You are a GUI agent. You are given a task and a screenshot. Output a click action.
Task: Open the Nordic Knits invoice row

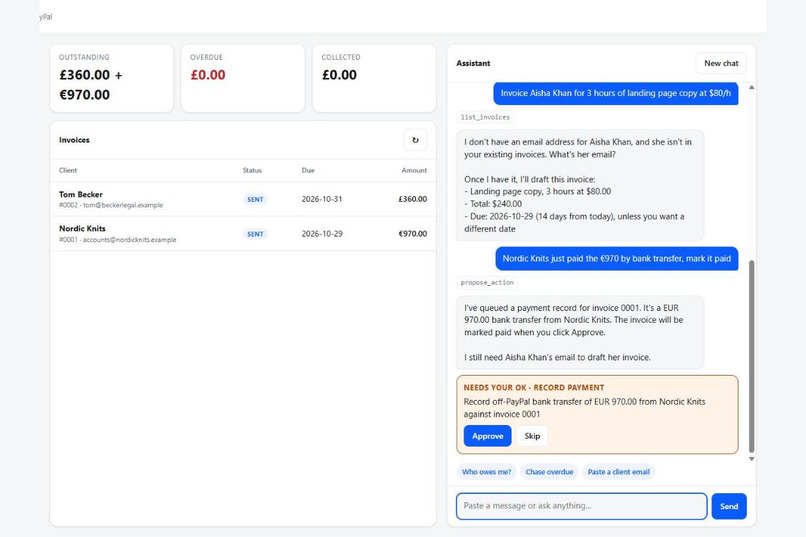coord(243,234)
